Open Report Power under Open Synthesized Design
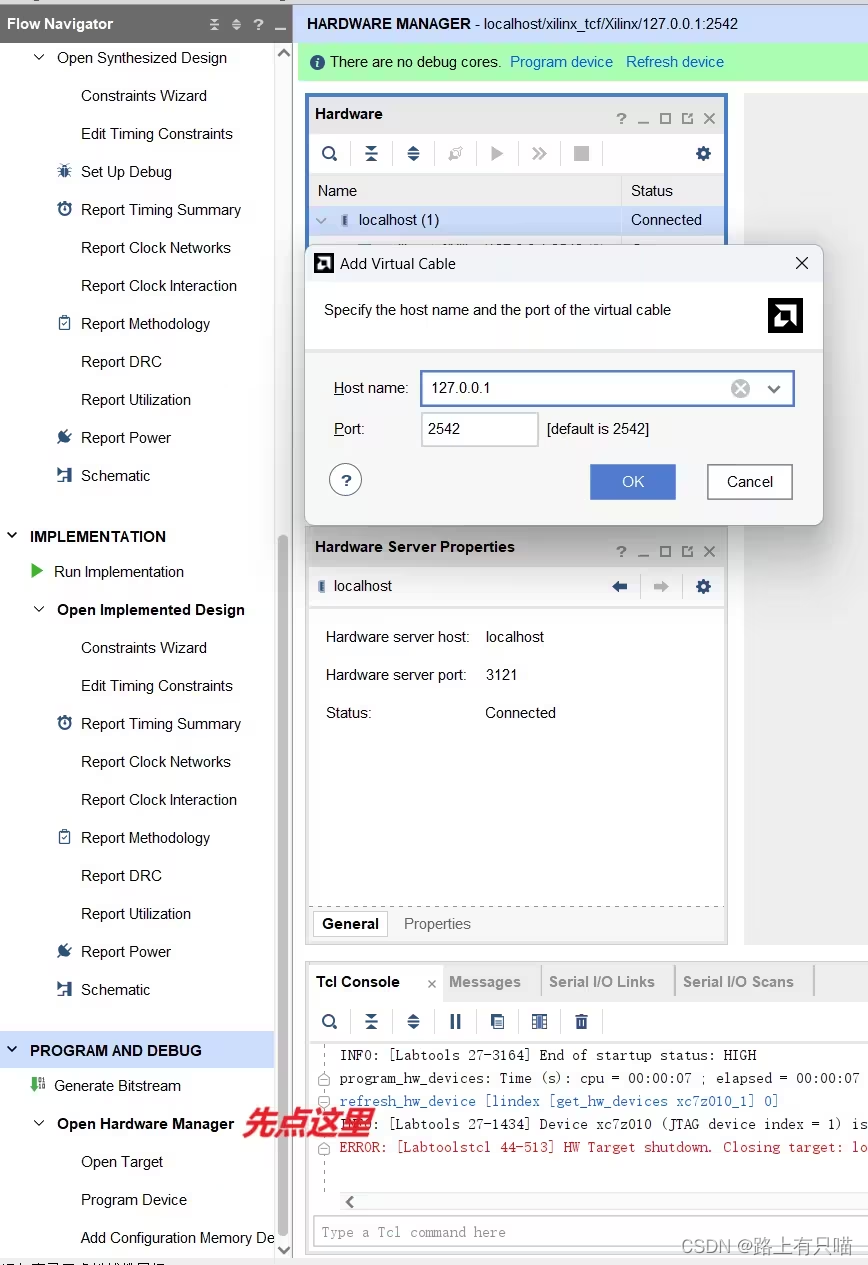Screen dimensions: 868x1265 pos(126,438)
